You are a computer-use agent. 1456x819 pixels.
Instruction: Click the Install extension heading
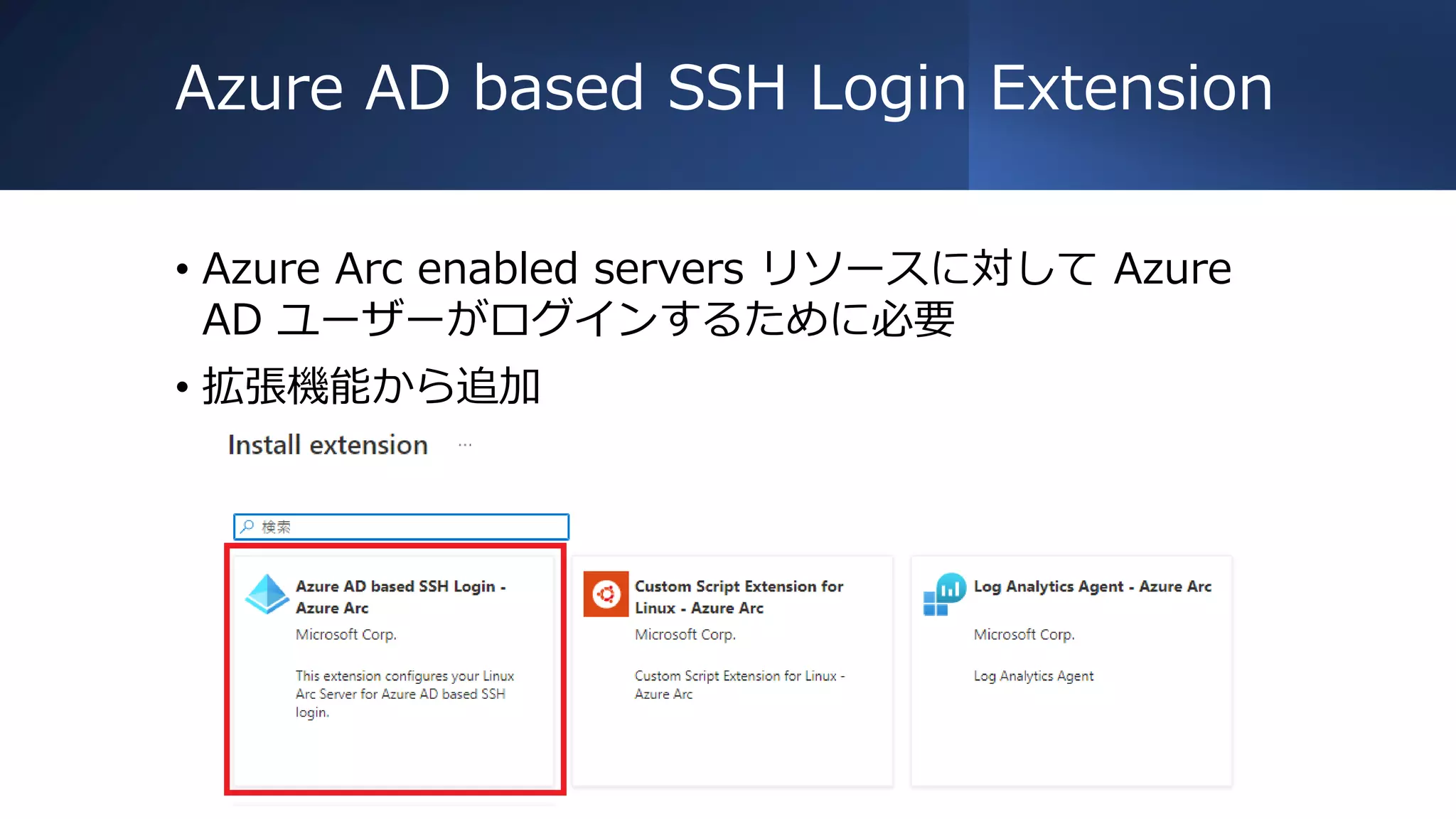point(328,445)
